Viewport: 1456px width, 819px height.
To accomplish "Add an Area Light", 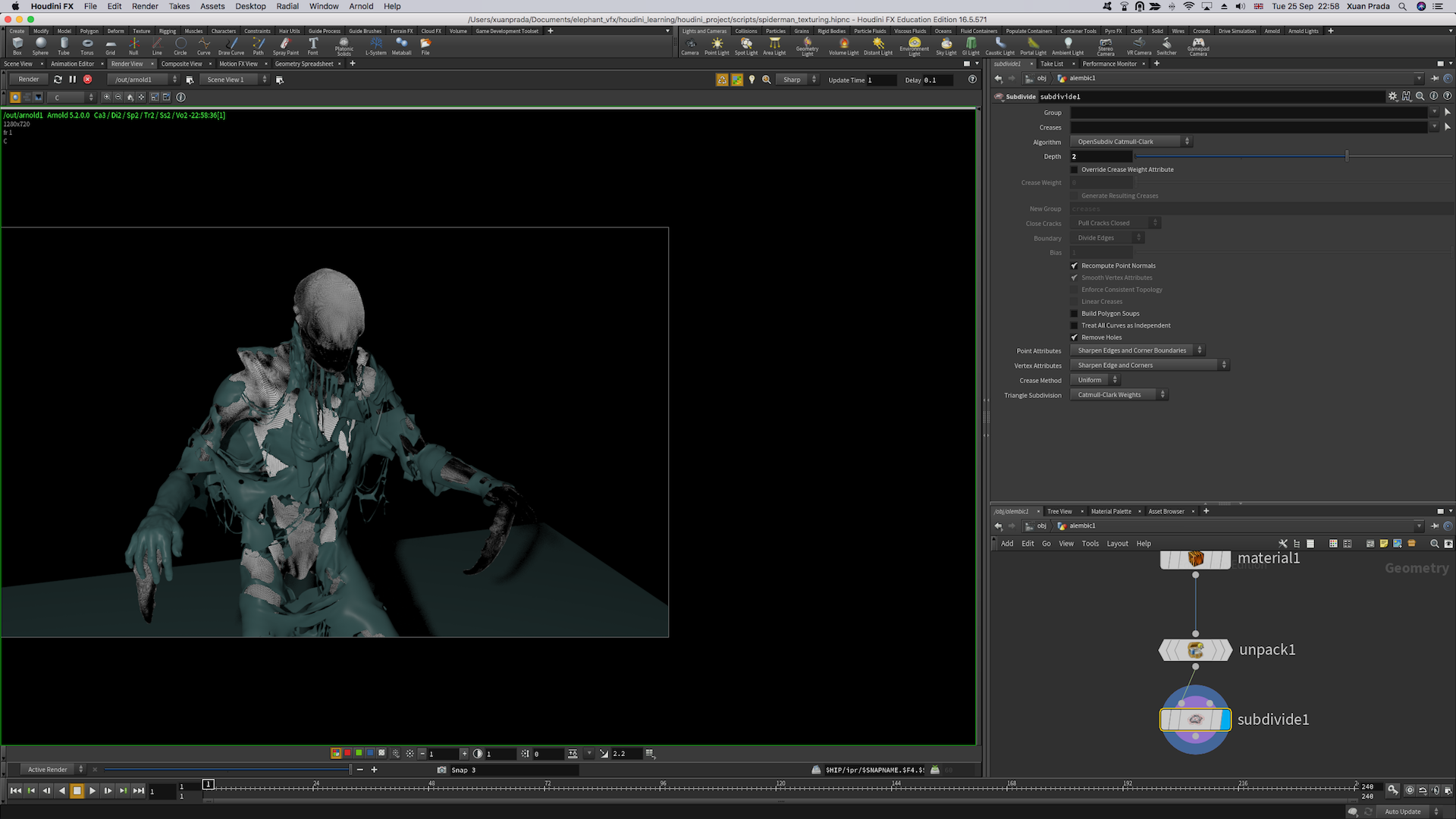I will 774,46.
